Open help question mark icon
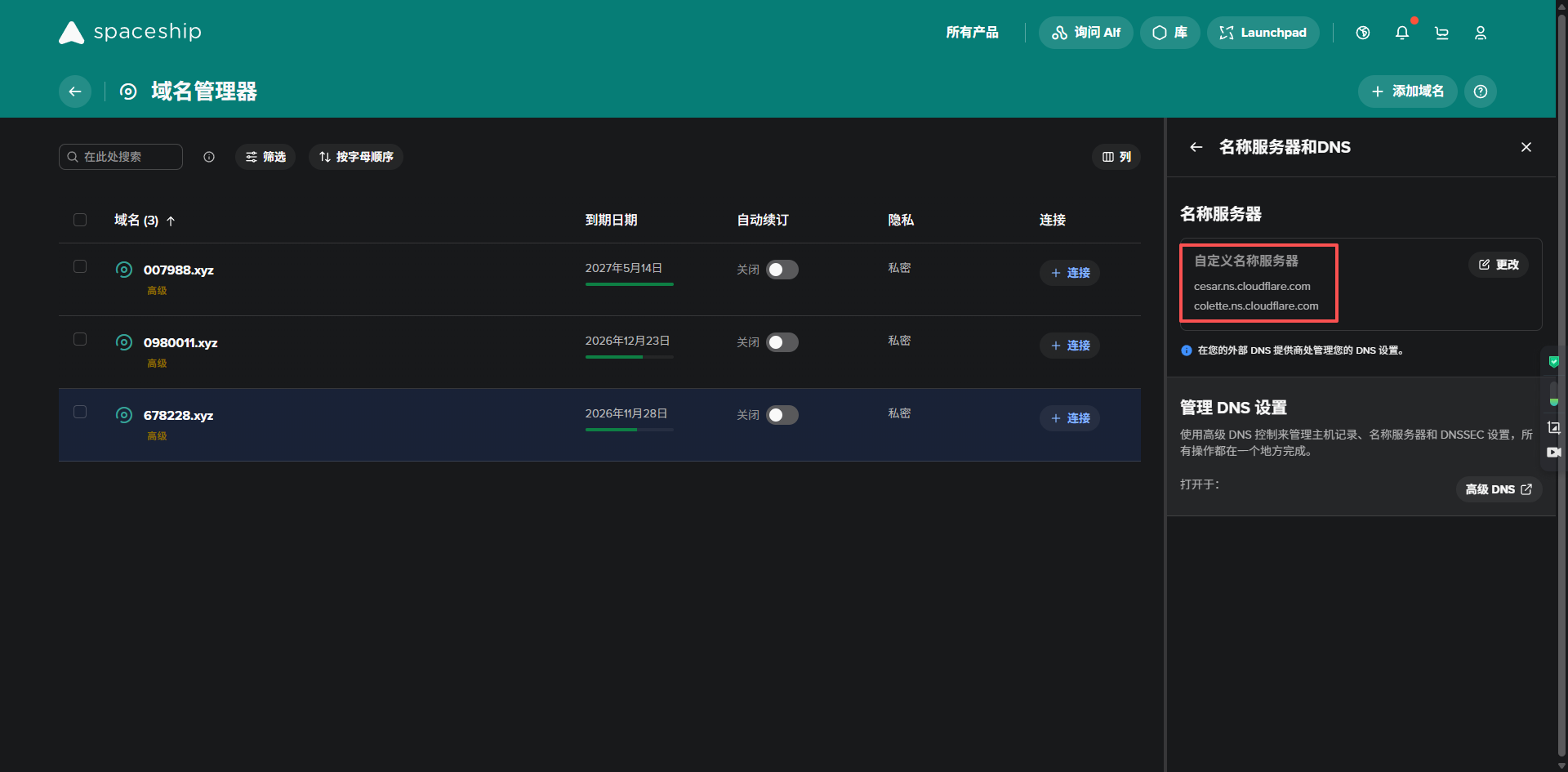This screenshot has width=1568, height=772. pos(1481,91)
